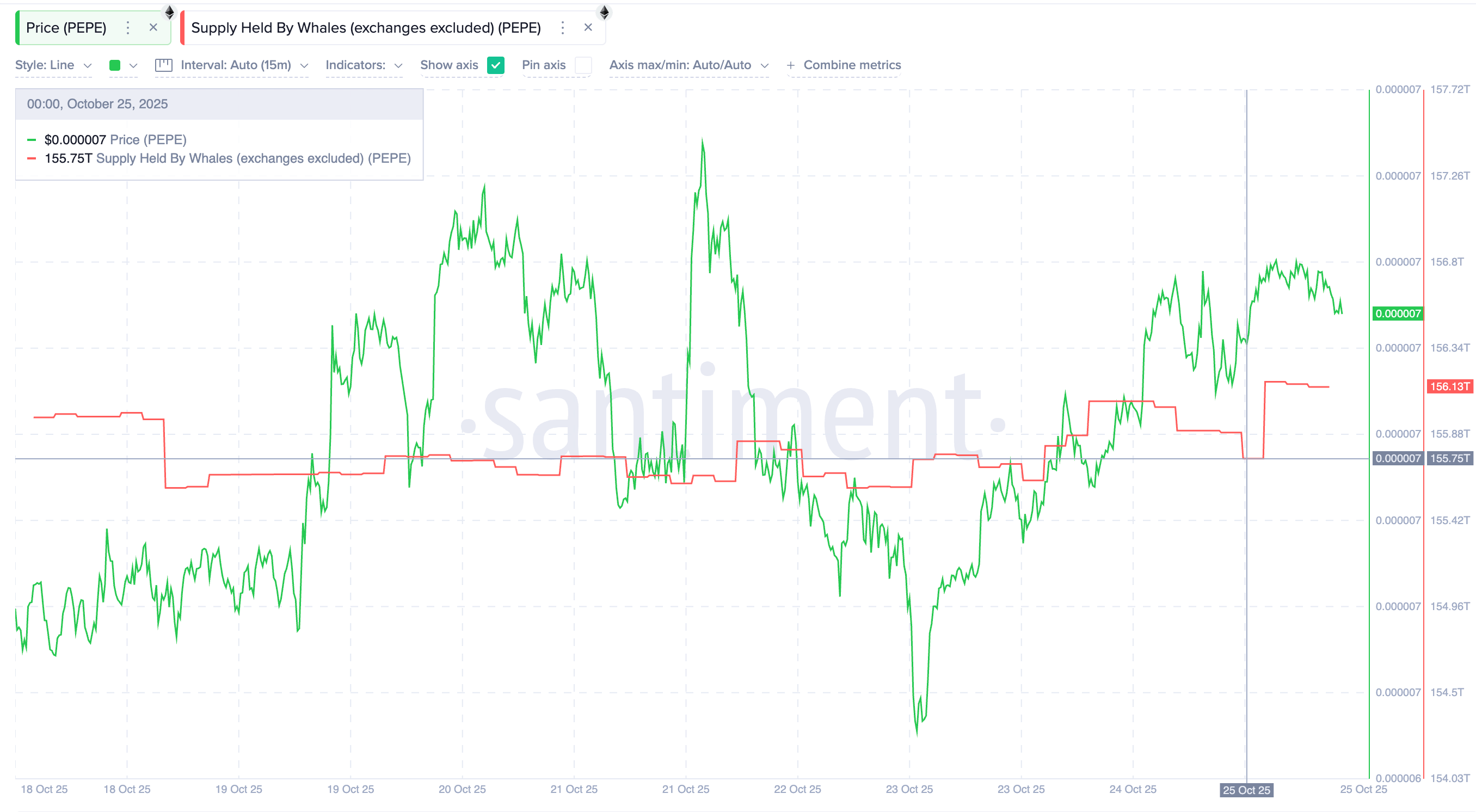Remove the Price (PEPE) metric via its X icon
1476x812 pixels.
(153, 28)
